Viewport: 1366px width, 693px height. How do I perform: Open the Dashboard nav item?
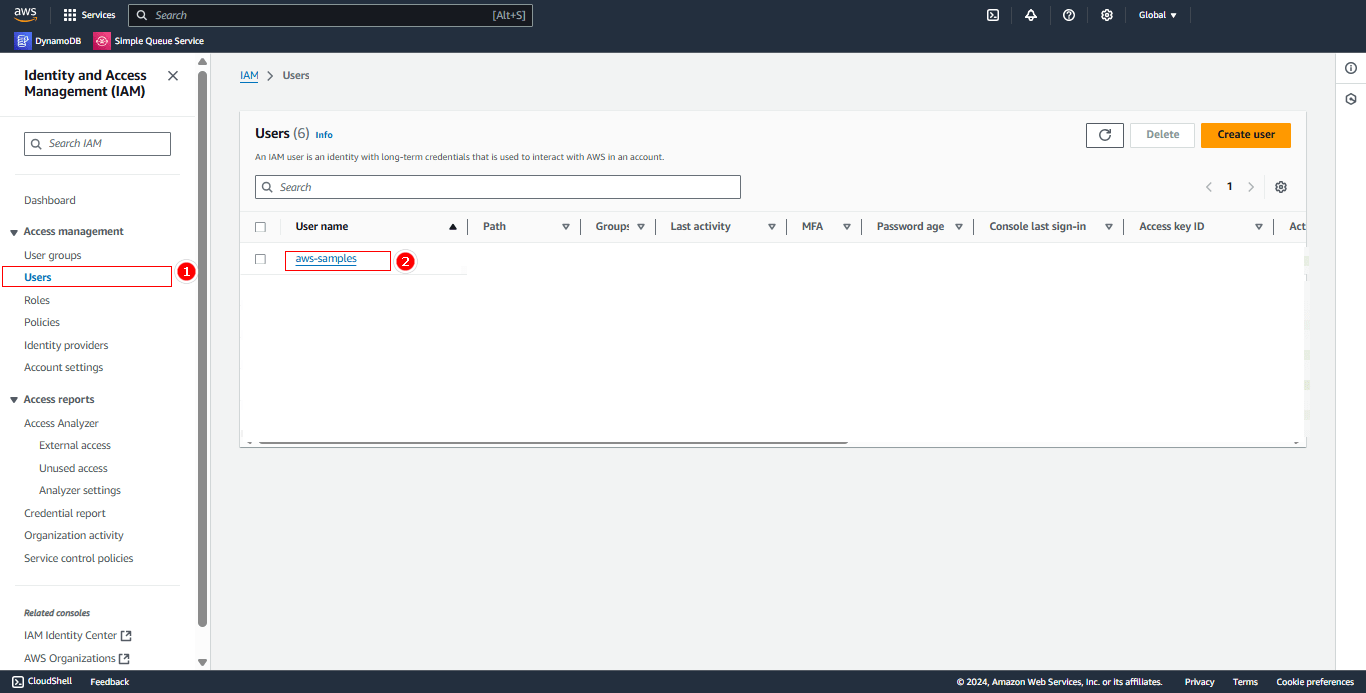(50, 200)
